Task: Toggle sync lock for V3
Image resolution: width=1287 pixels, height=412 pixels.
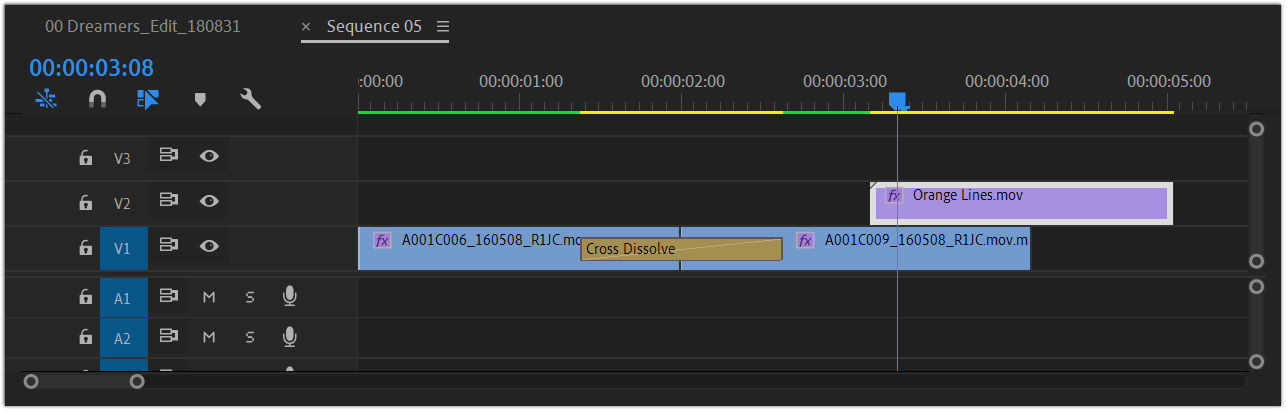Action: [x=169, y=156]
